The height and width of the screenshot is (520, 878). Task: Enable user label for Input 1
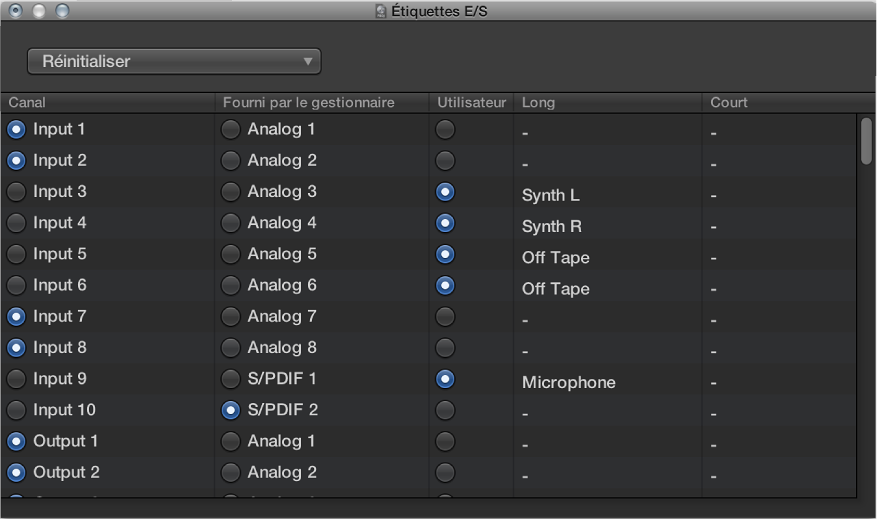[445, 129]
